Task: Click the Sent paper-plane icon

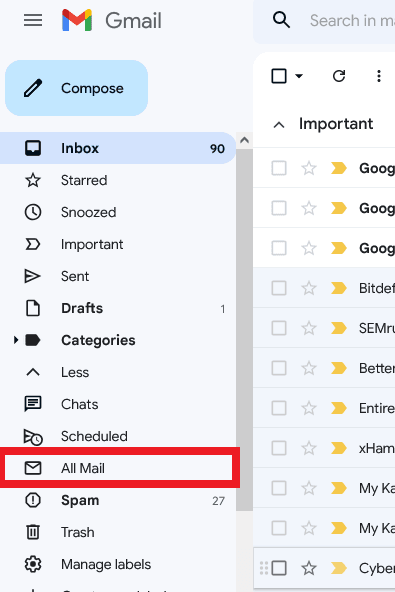Action: click(x=32, y=276)
